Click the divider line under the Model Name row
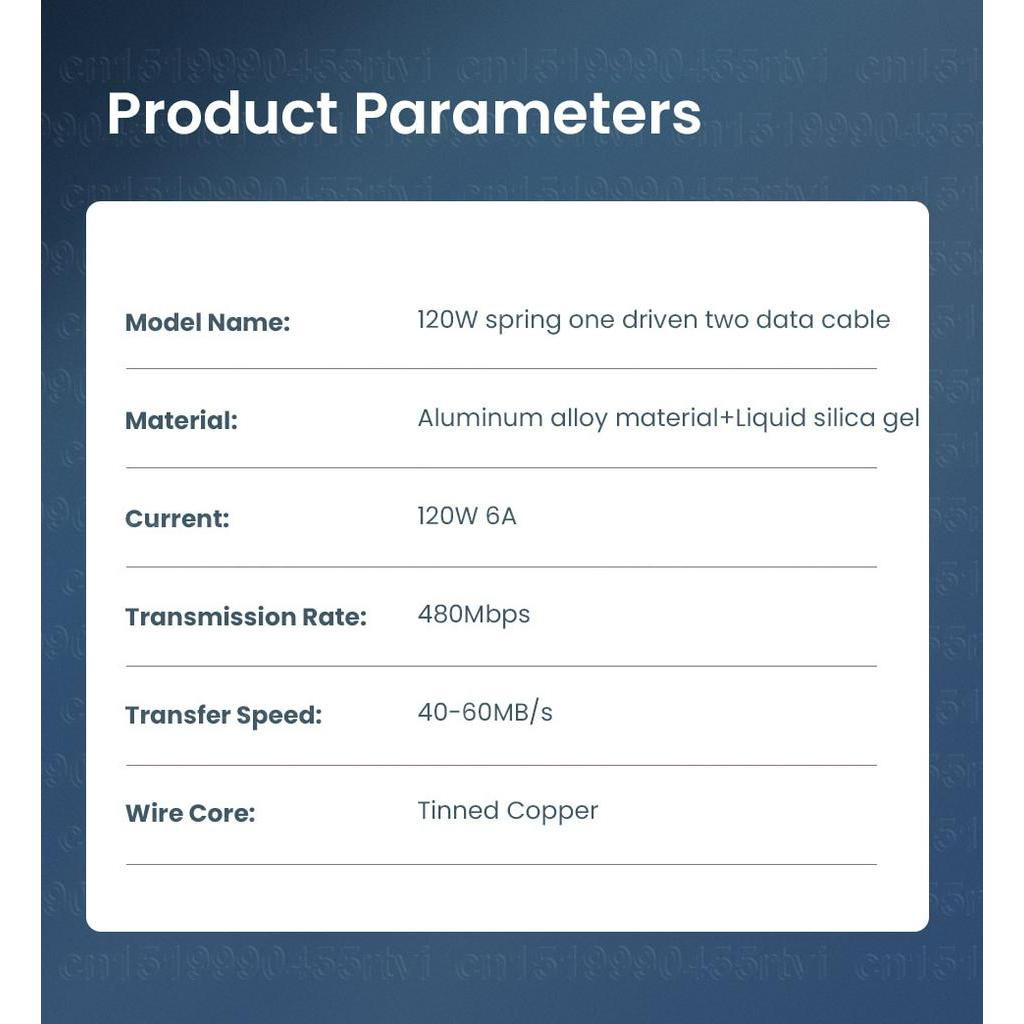Viewport: 1024px width, 1024px height. (x=501, y=369)
